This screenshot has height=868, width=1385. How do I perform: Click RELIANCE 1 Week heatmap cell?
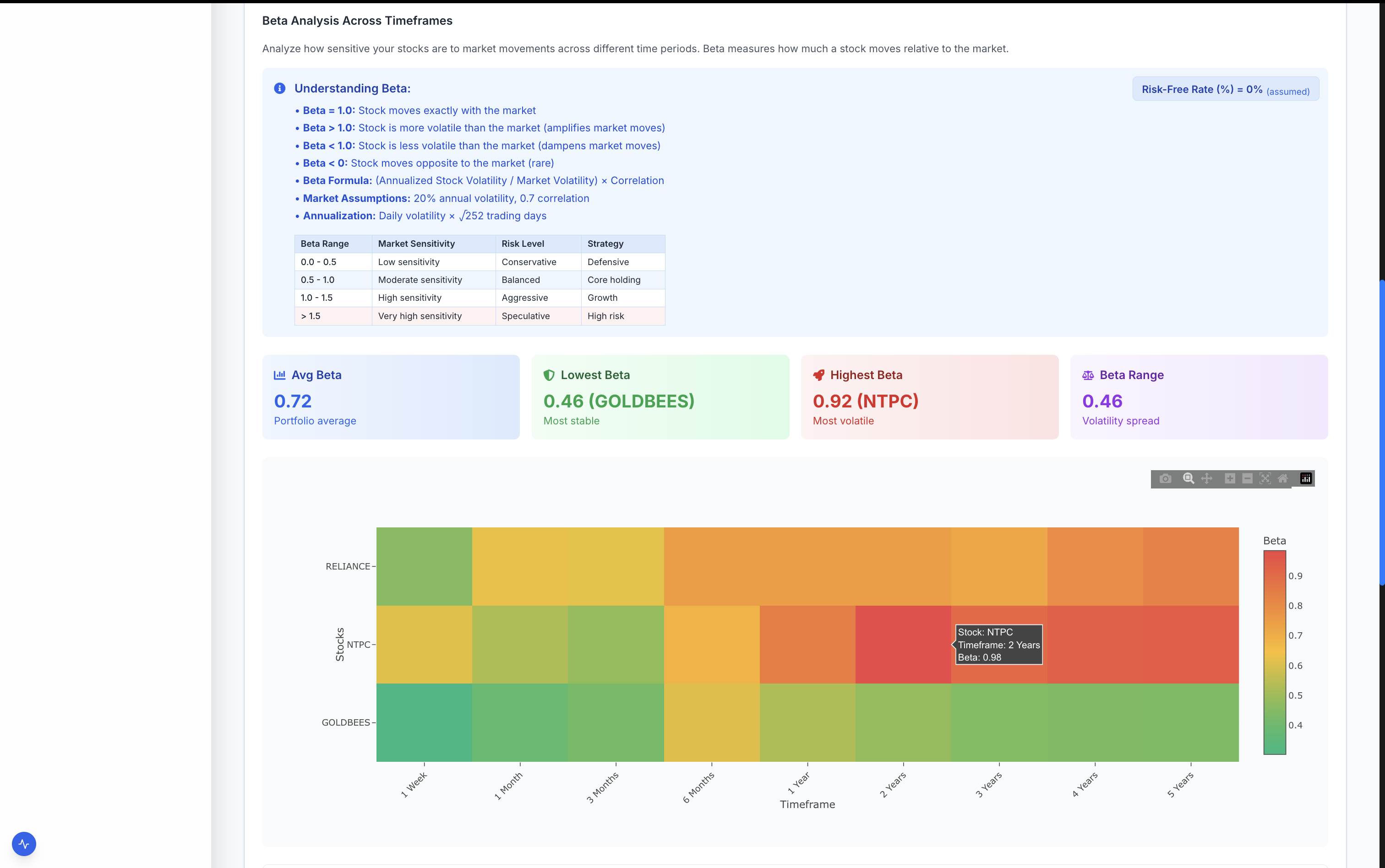425,566
